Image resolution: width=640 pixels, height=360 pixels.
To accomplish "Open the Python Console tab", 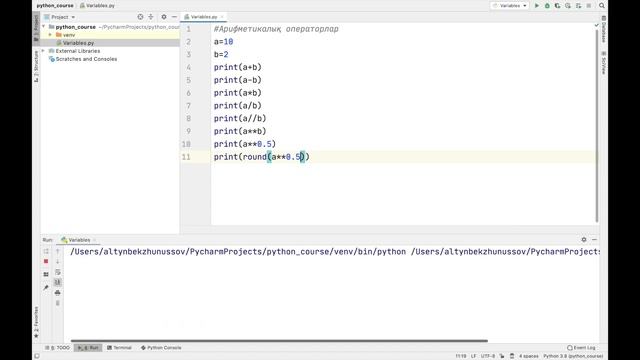I will 161,348.
